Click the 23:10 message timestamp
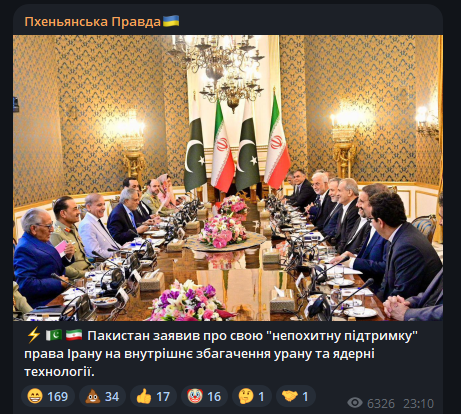This screenshot has width=461, height=414. 419,403
